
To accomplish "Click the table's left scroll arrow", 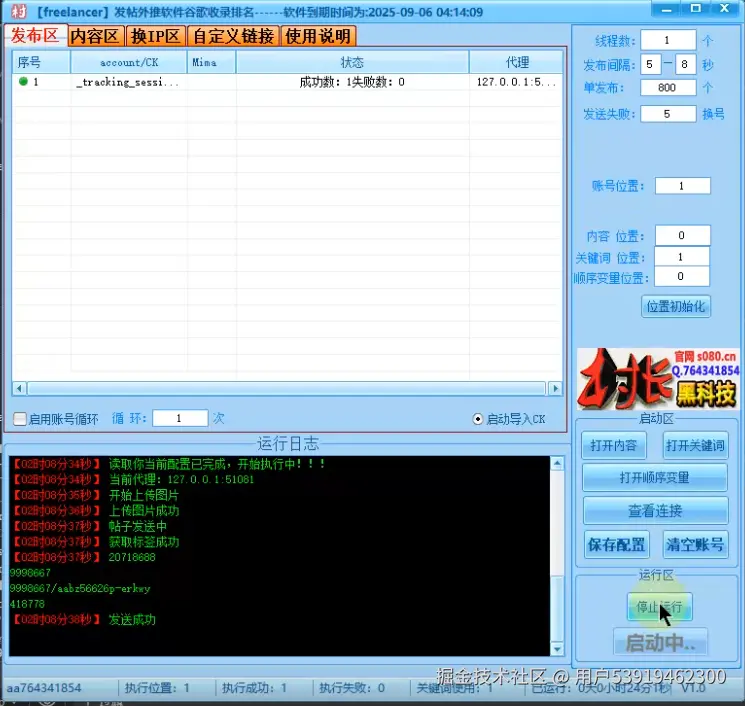I will pos(19,389).
